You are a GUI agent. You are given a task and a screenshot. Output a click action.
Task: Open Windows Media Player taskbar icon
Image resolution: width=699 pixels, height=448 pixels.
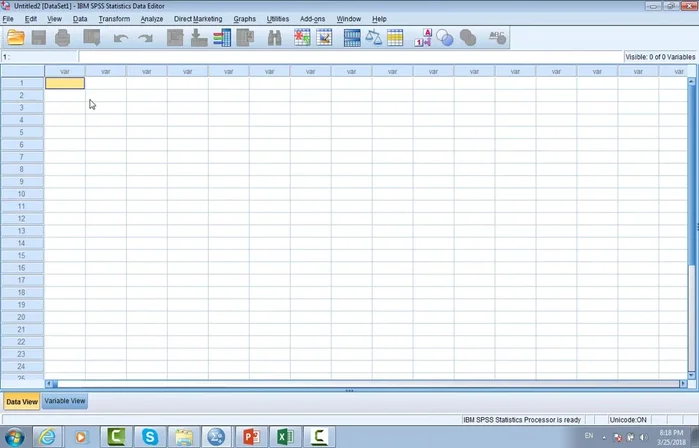(81, 437)
